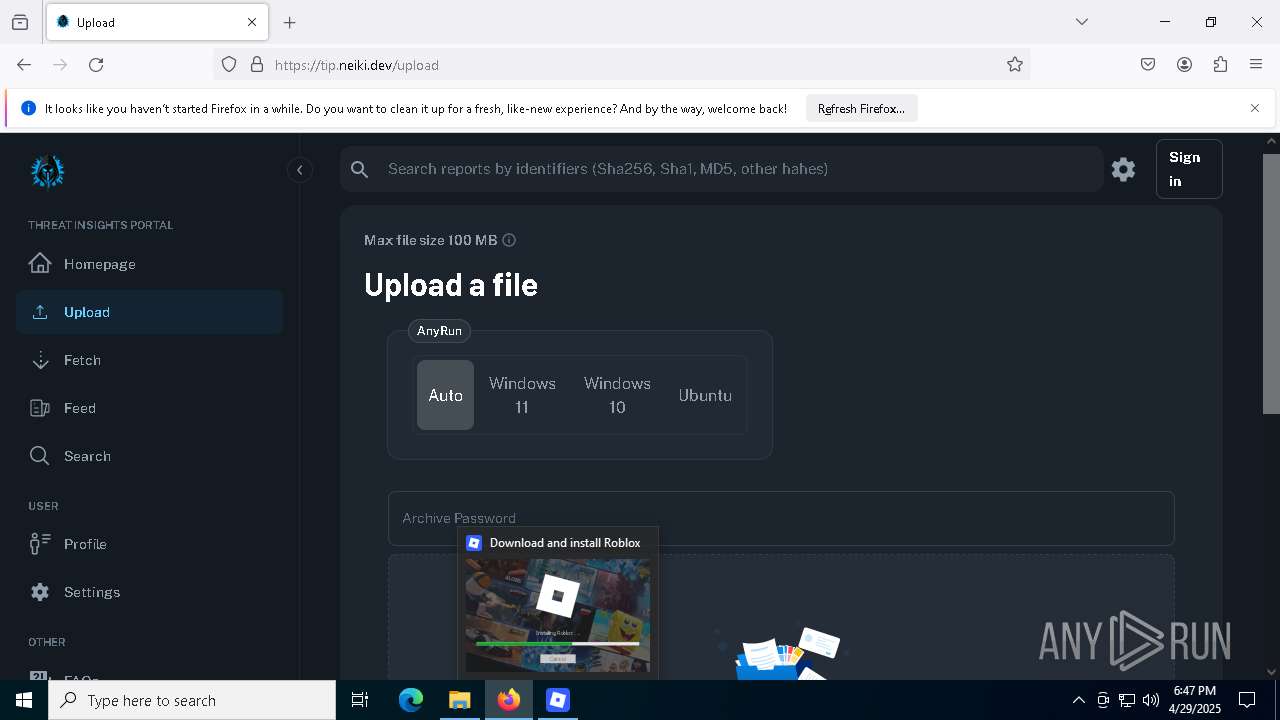Open the Firefox application menu

[x=1256, y=64]
